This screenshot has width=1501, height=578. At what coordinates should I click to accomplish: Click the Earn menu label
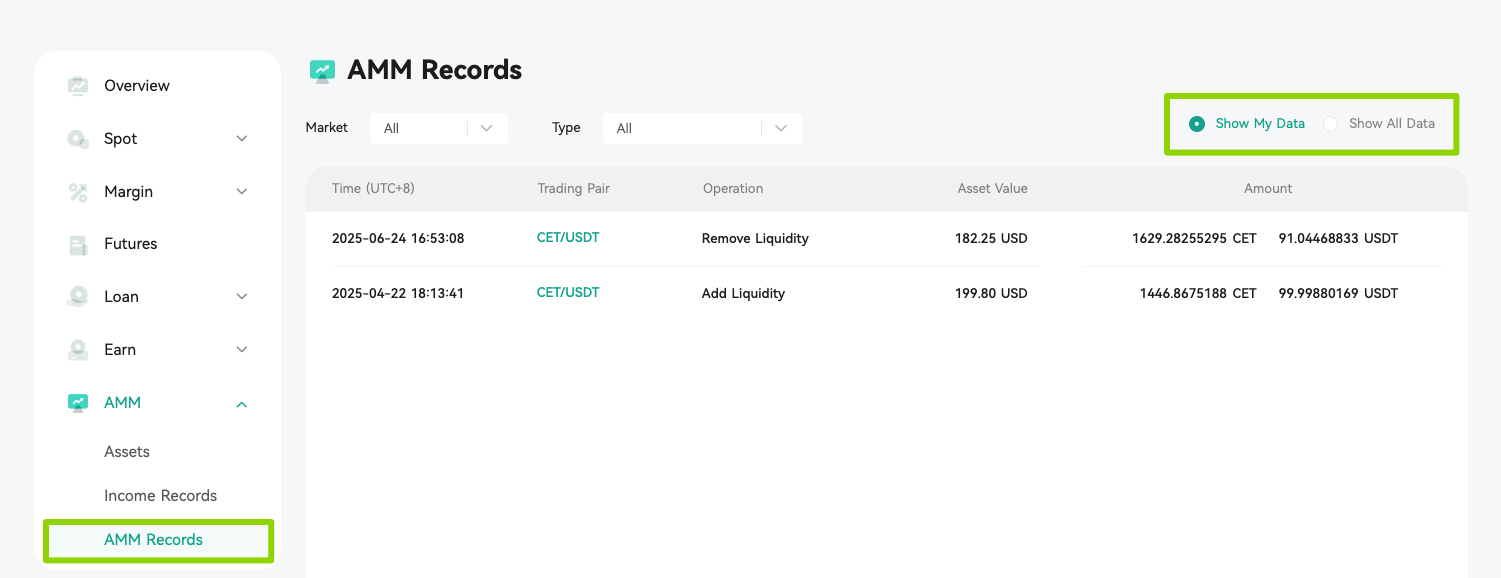coord(120,350)
